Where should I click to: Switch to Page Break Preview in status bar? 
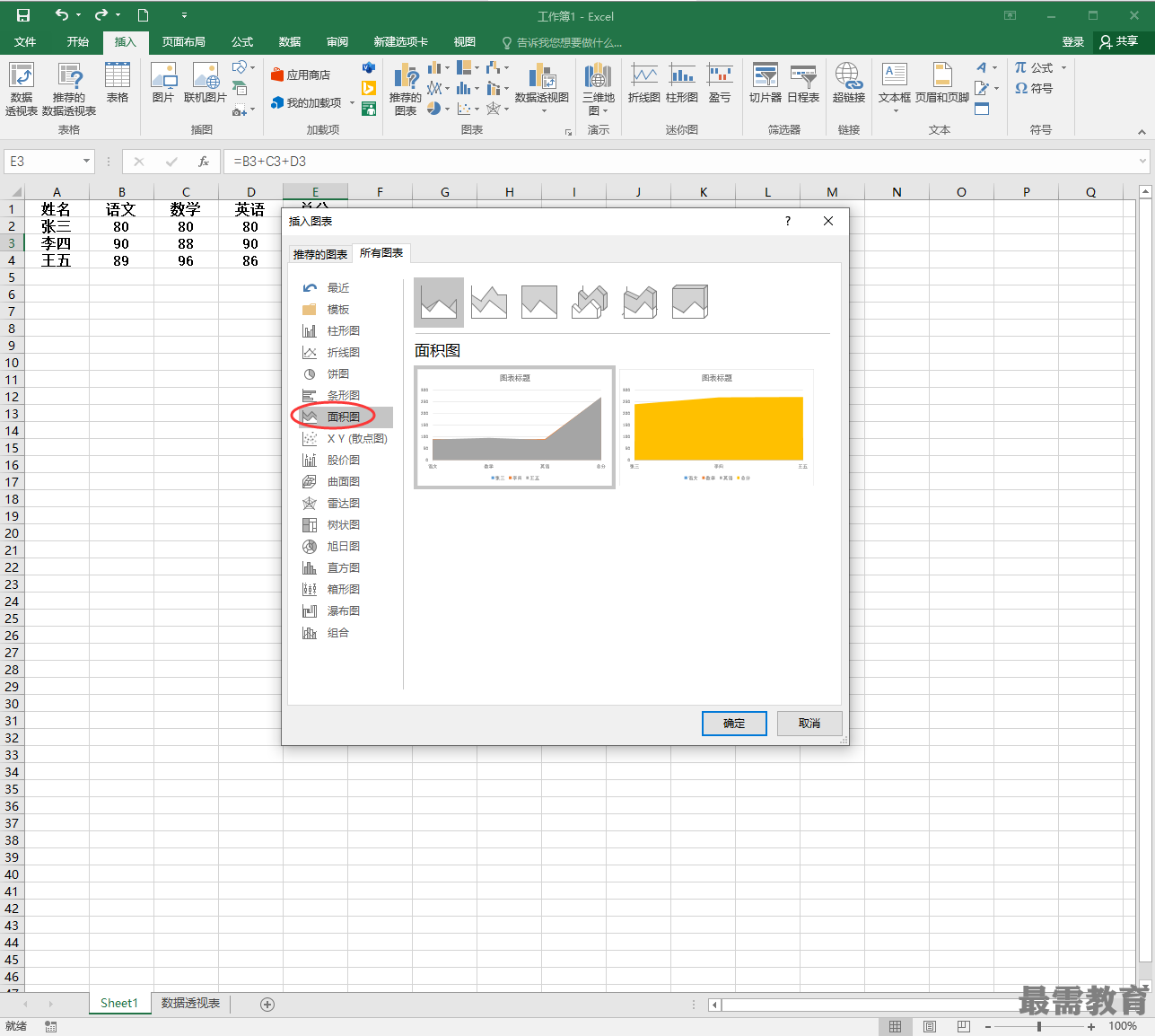click(963, 1026)
